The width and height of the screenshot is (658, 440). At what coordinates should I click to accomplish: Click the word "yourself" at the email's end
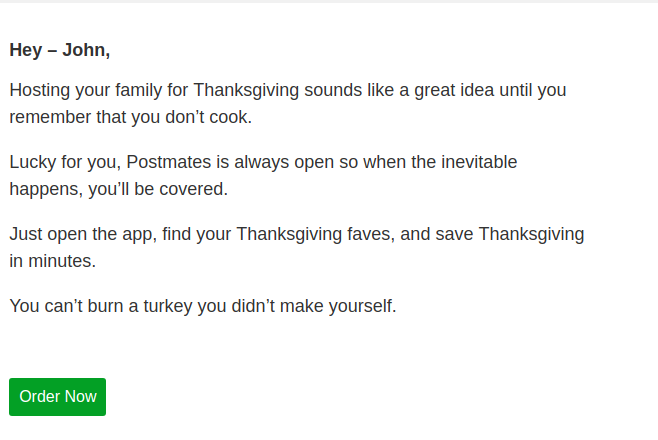tap(362, 306)
